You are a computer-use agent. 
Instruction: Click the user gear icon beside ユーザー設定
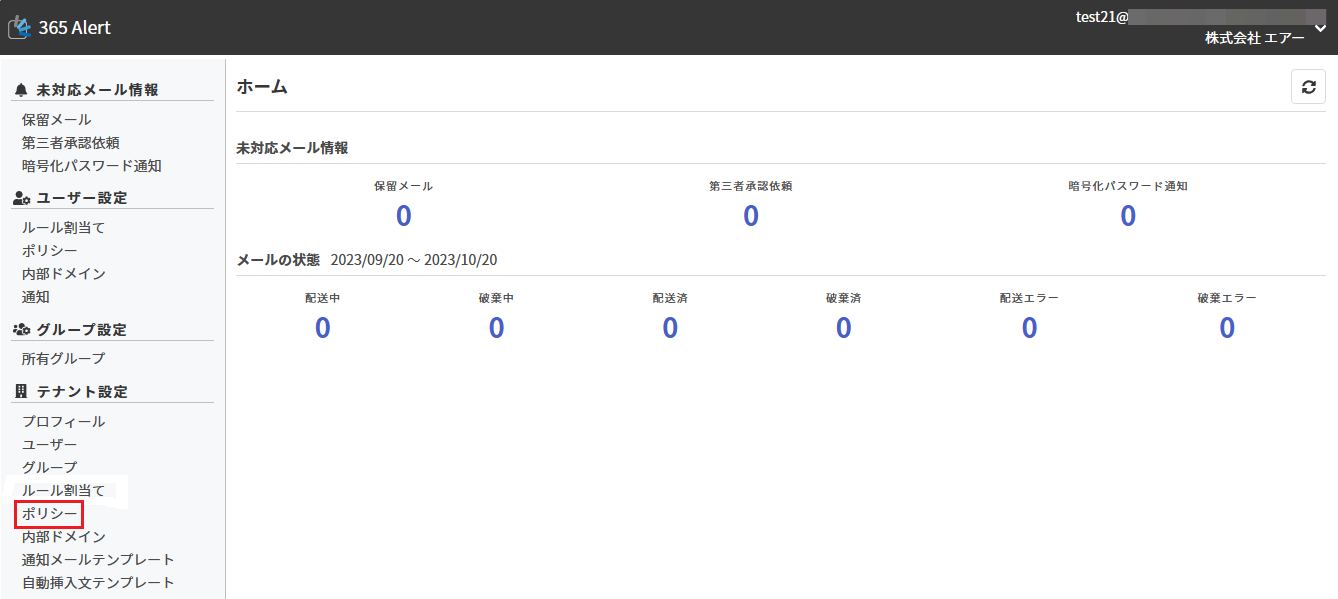[x=21, y=198]
